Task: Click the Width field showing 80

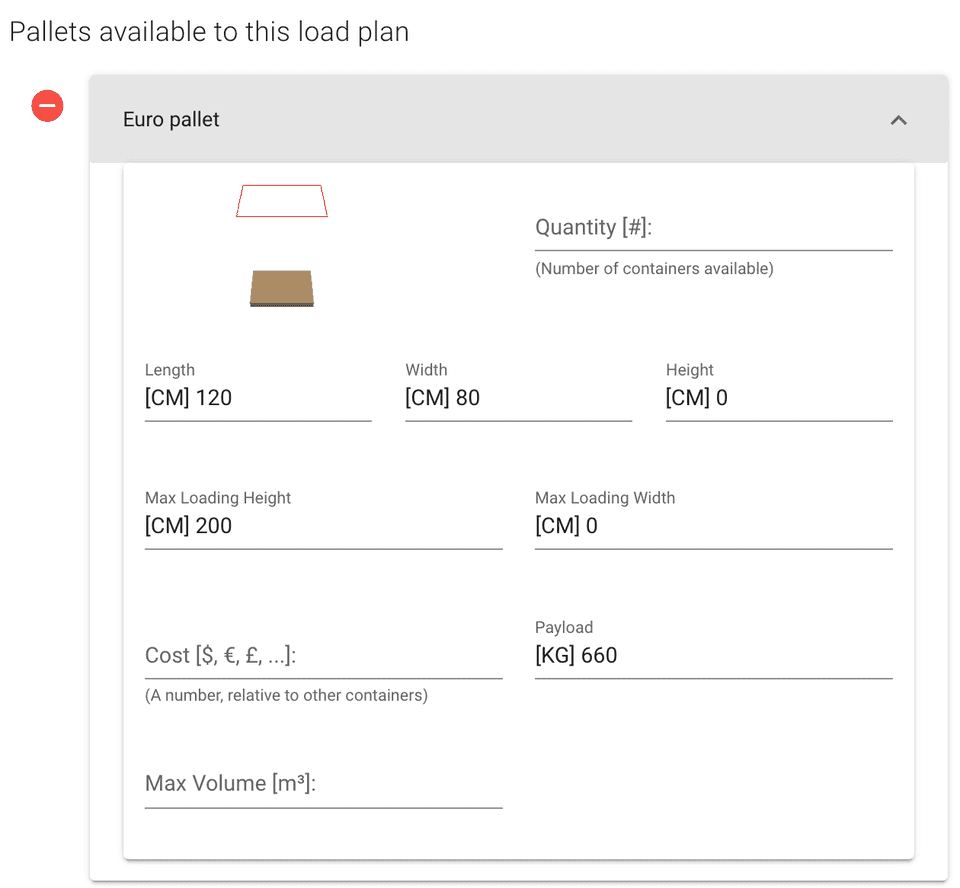Action: click(x=518, y=398)
